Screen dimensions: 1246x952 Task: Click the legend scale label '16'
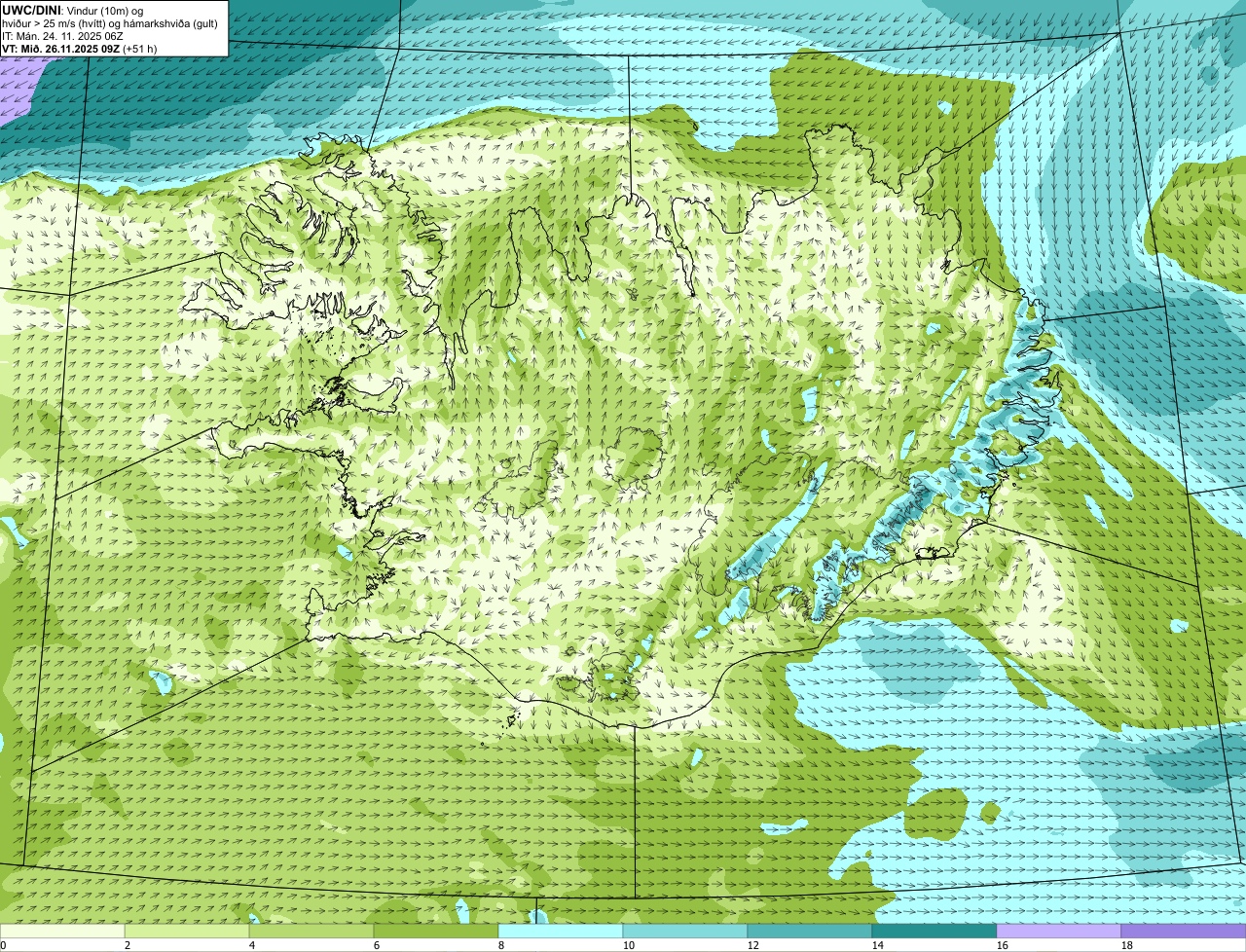click(1003, 945)
